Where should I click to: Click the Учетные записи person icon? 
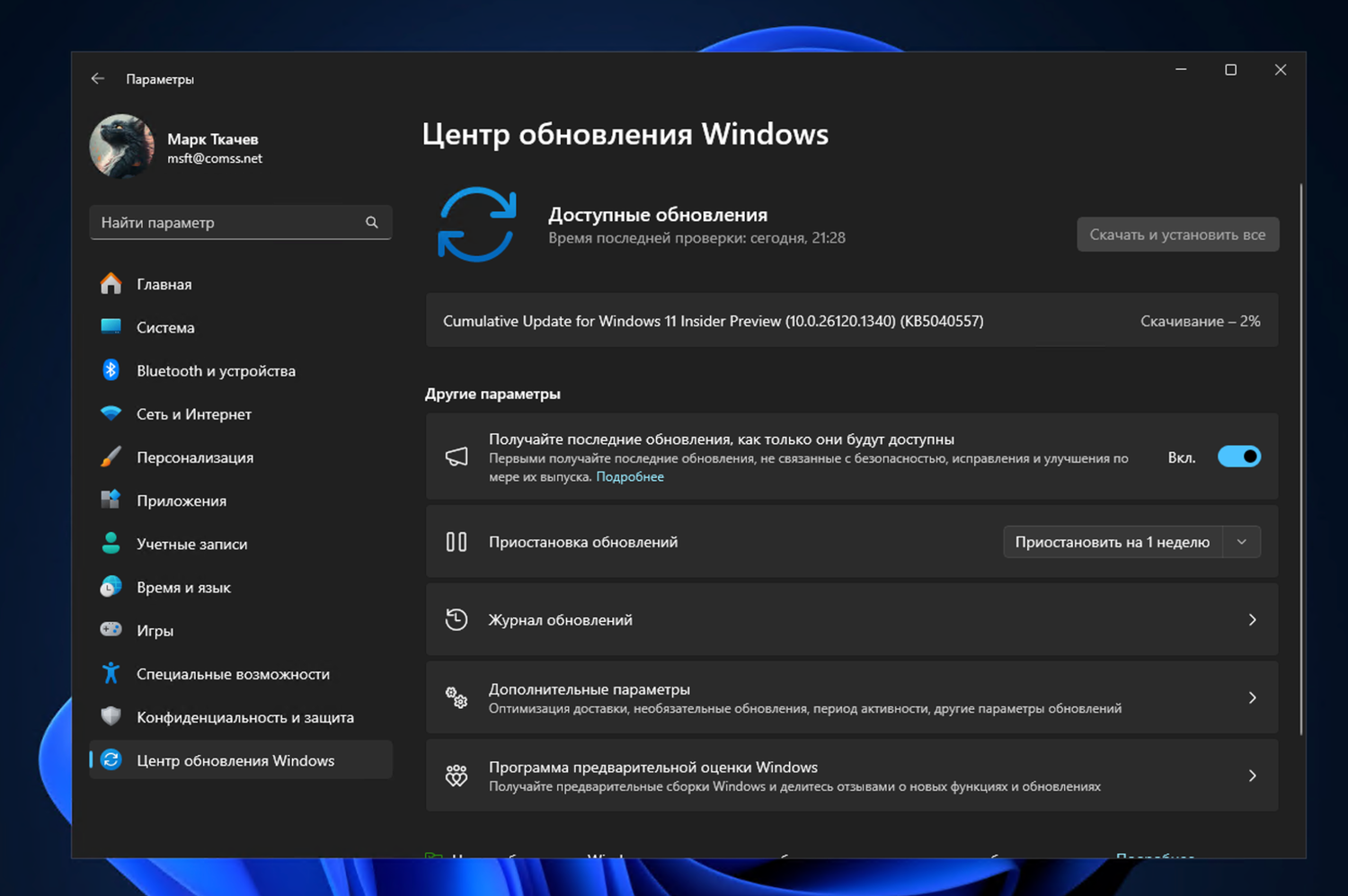tap(111, 543)
